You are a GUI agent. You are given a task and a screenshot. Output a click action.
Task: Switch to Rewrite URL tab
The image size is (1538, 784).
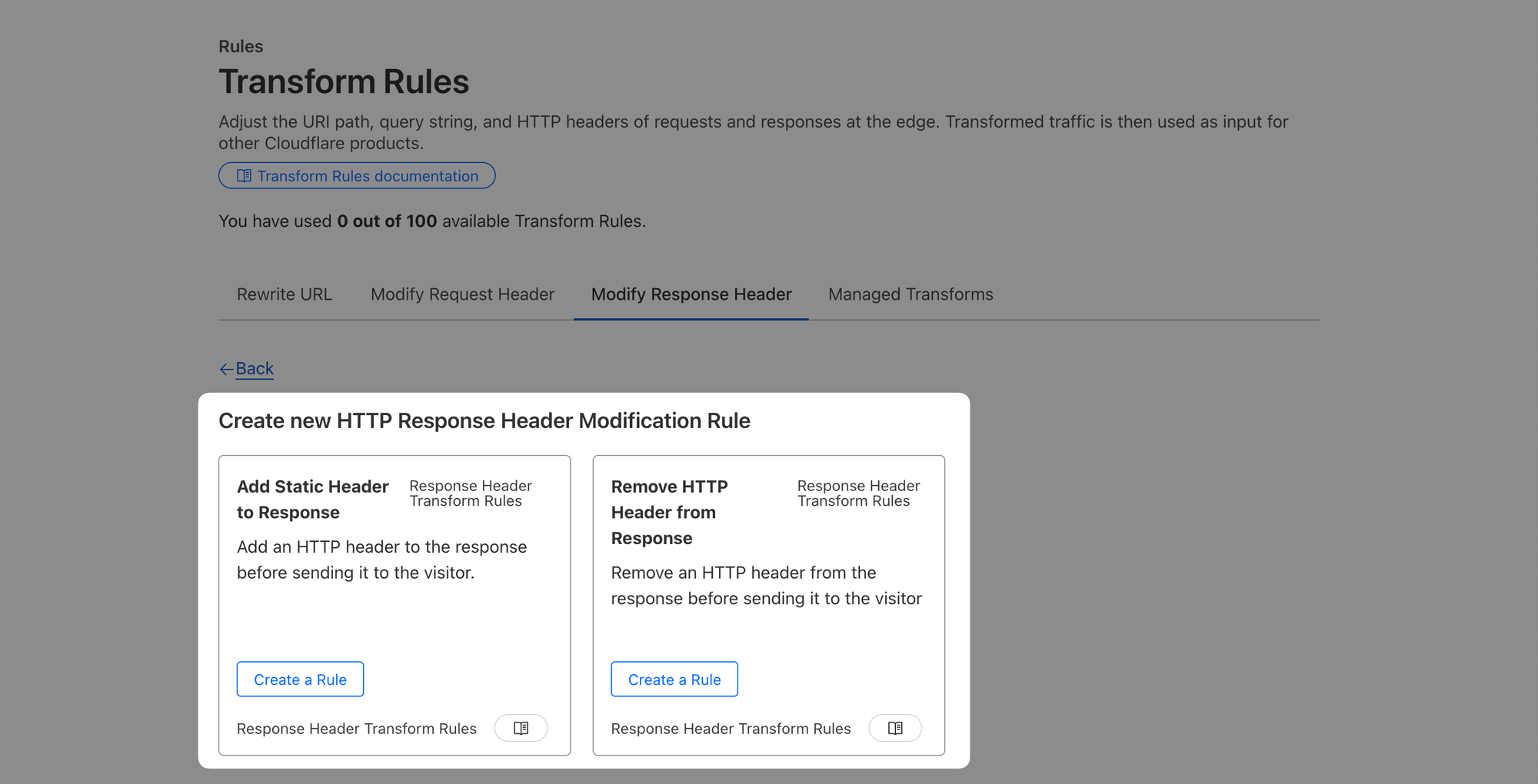[285, 294]
